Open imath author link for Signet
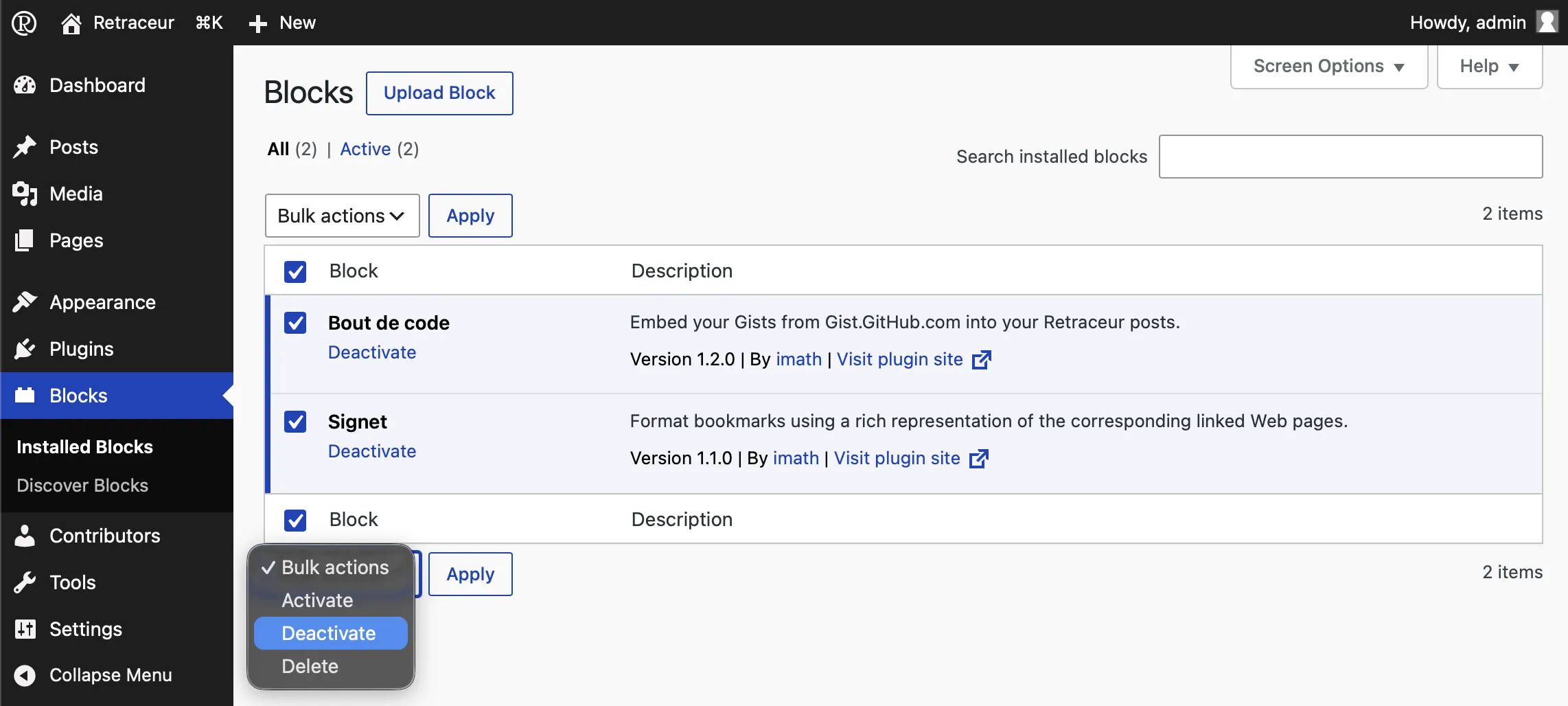The width and height of the screenshot is (1568, 706). point(796,458)
